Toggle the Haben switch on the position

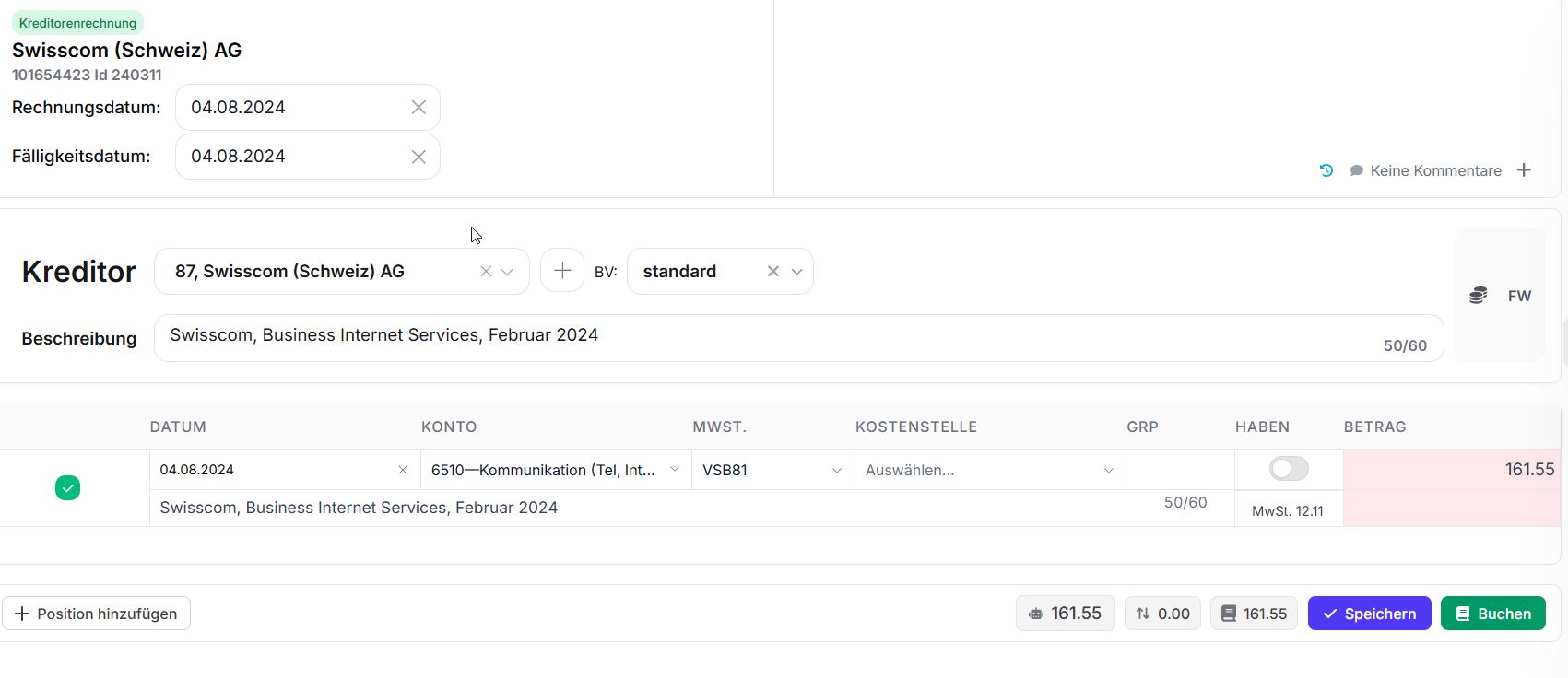point(1288,469)
